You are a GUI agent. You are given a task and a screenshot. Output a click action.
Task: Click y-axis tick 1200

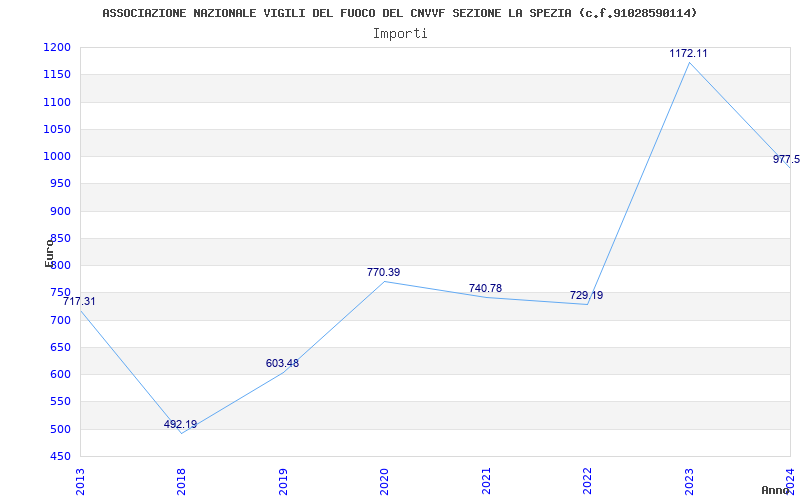[57, 48]
